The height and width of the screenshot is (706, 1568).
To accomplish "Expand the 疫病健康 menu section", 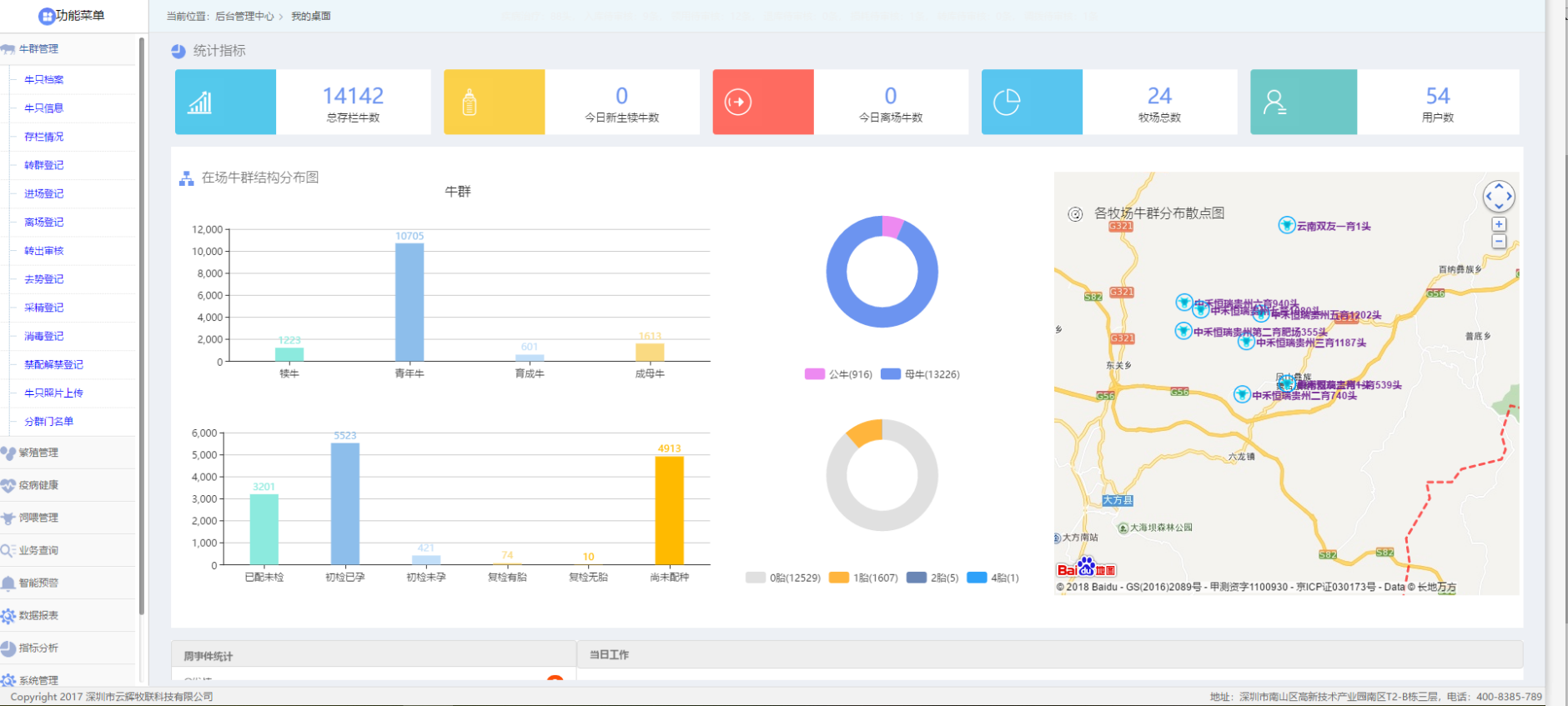I will [39, 485].
